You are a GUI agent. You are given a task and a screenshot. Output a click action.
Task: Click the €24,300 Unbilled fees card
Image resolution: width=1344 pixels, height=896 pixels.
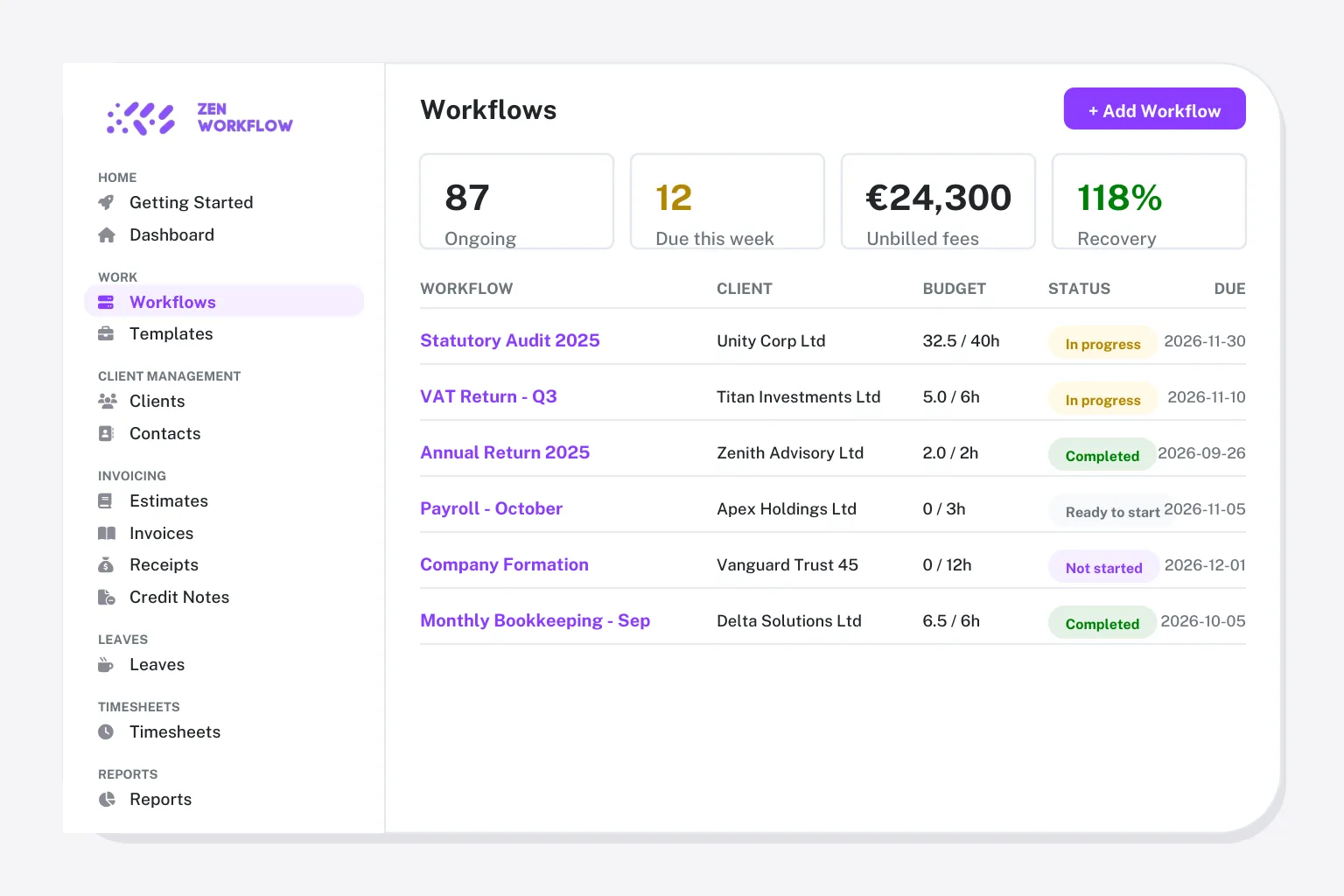coord(939,201)
